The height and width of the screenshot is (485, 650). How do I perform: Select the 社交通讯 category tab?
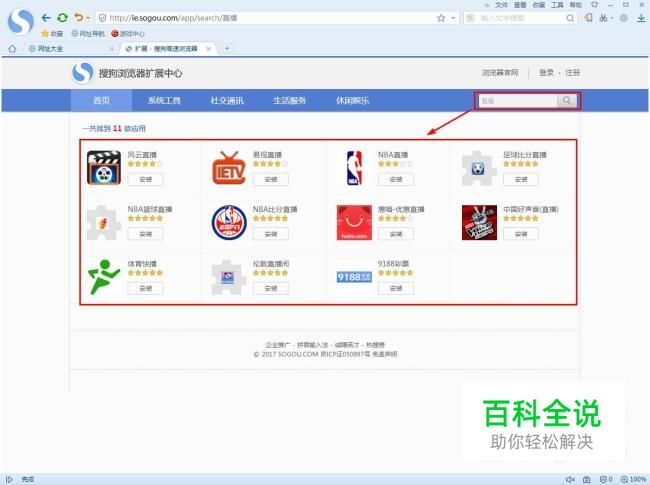[x=227, y=100]
